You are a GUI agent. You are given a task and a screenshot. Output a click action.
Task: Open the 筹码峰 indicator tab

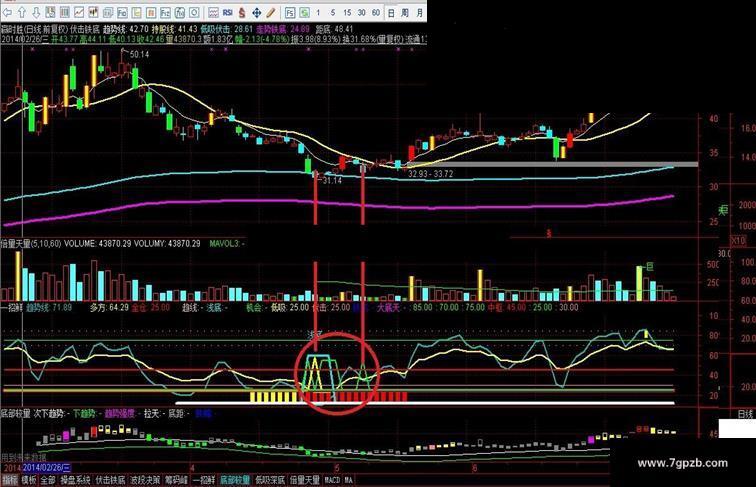click(176, 480)
